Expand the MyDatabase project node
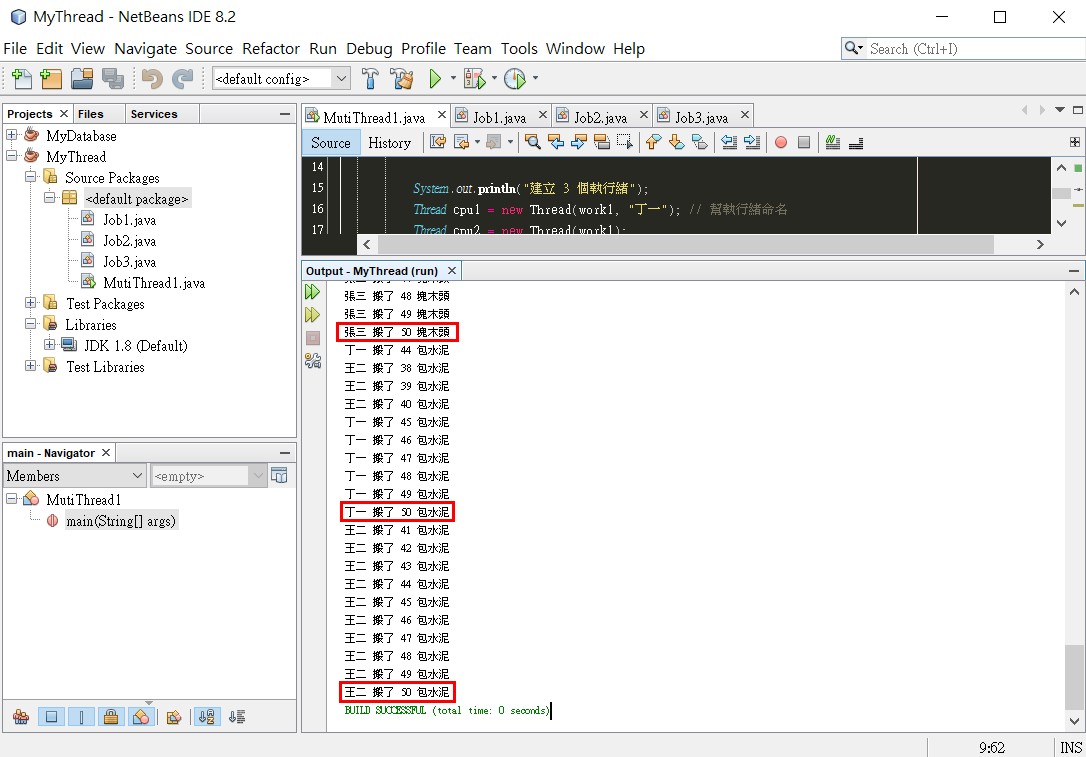This screenshot has height=757, width=1086. [x=12, y=135]
